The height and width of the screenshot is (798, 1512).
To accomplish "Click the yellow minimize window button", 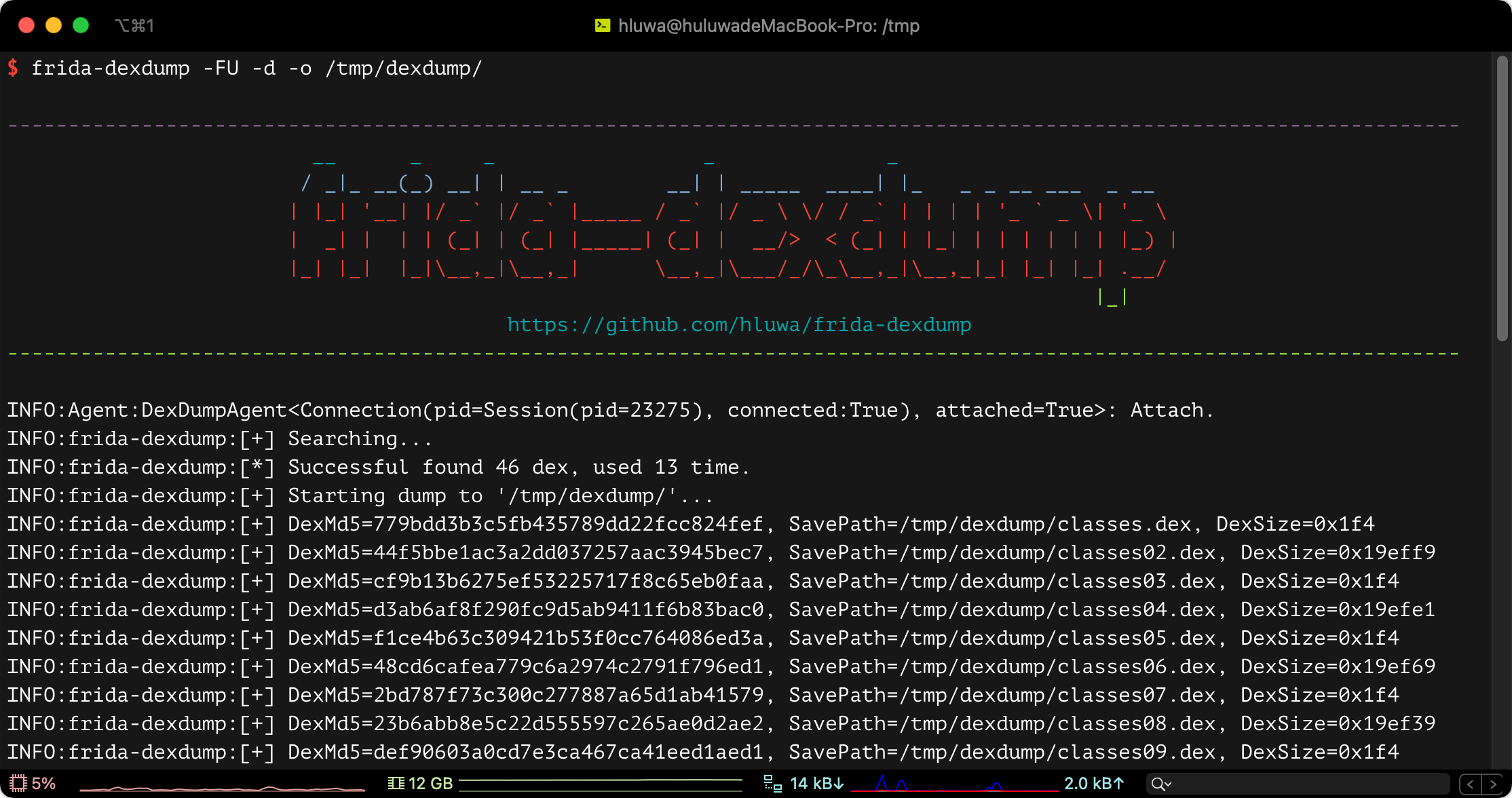I will [x=54, y=26].
